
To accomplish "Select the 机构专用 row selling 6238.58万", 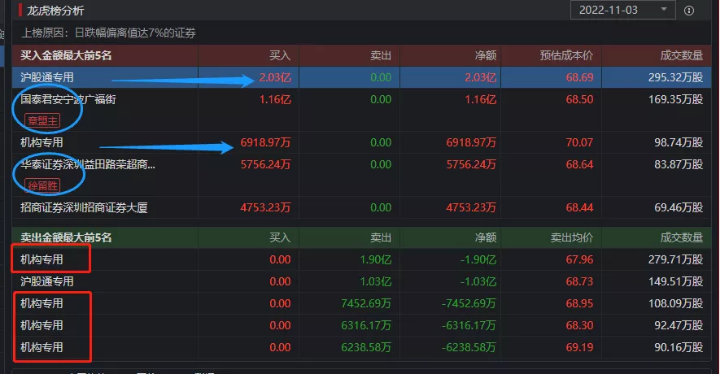I will 362,347.
